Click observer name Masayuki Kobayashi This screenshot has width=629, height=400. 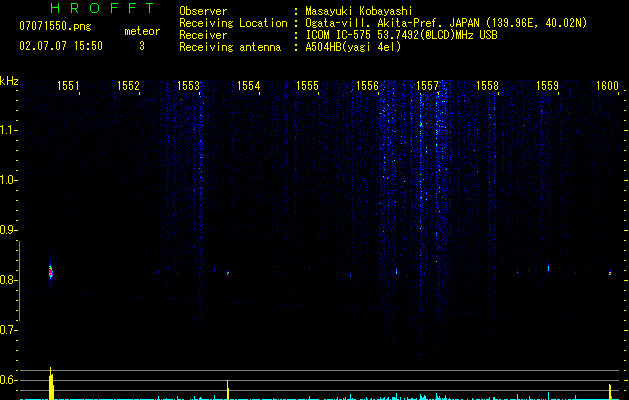[x=359, y=11]
